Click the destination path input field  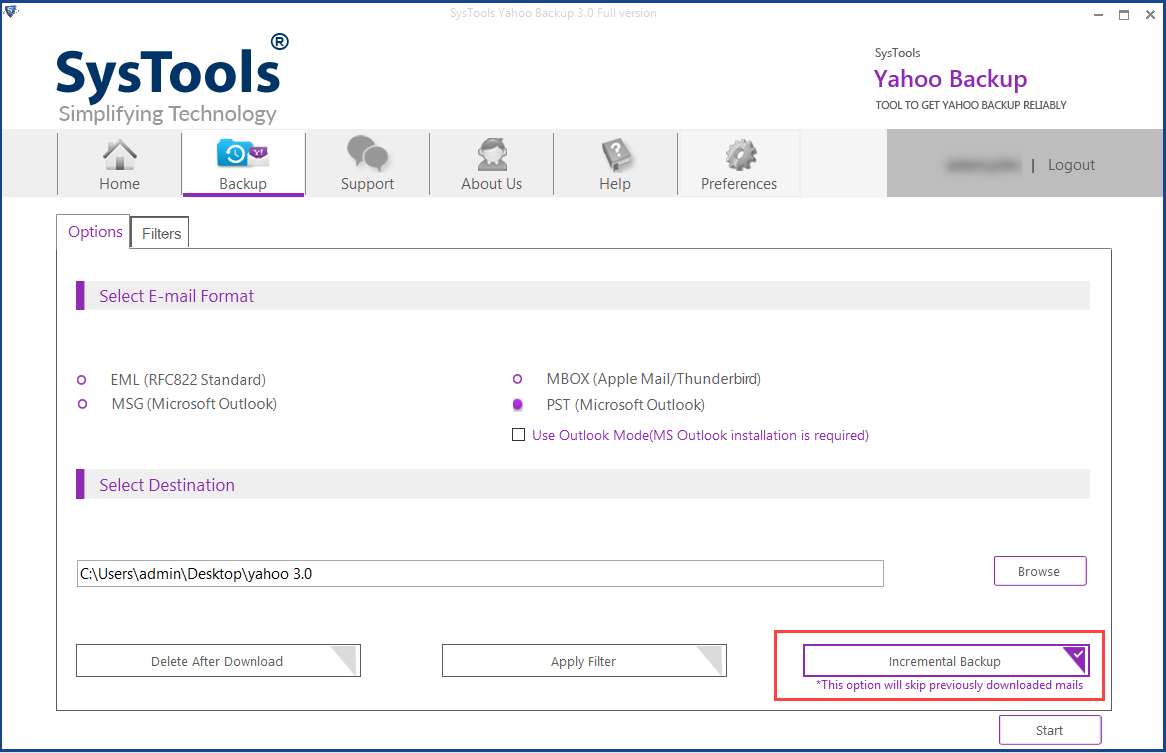click(480, 574)
